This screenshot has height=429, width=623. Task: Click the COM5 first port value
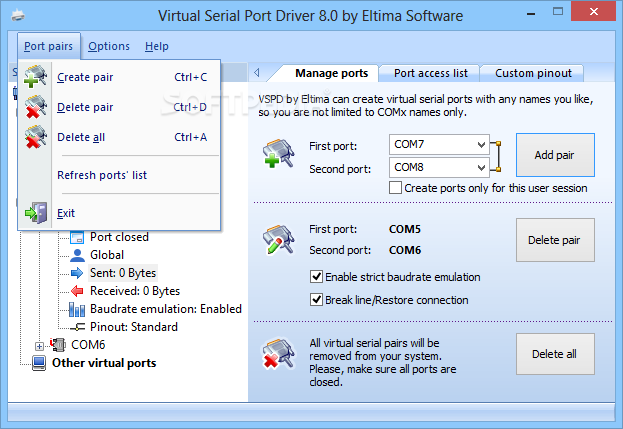tap(404, 229)
